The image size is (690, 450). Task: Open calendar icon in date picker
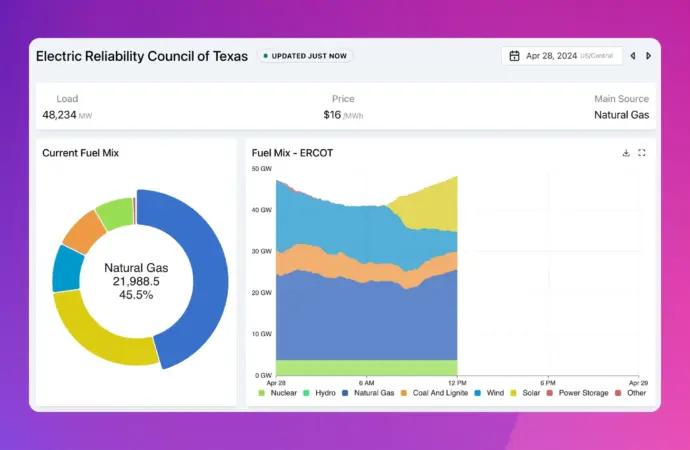514,56
